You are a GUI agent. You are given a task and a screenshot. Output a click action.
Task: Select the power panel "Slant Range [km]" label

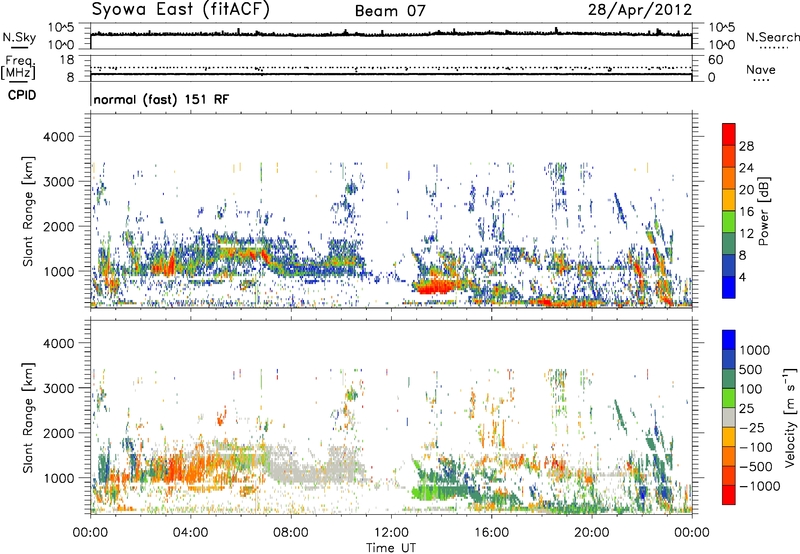coord(28,211)
